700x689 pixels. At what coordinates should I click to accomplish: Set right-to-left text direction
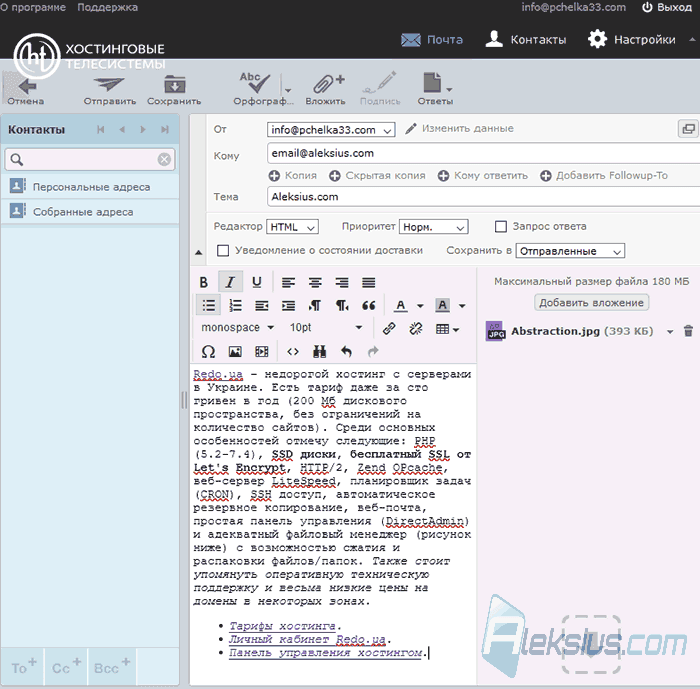[342, 305]
